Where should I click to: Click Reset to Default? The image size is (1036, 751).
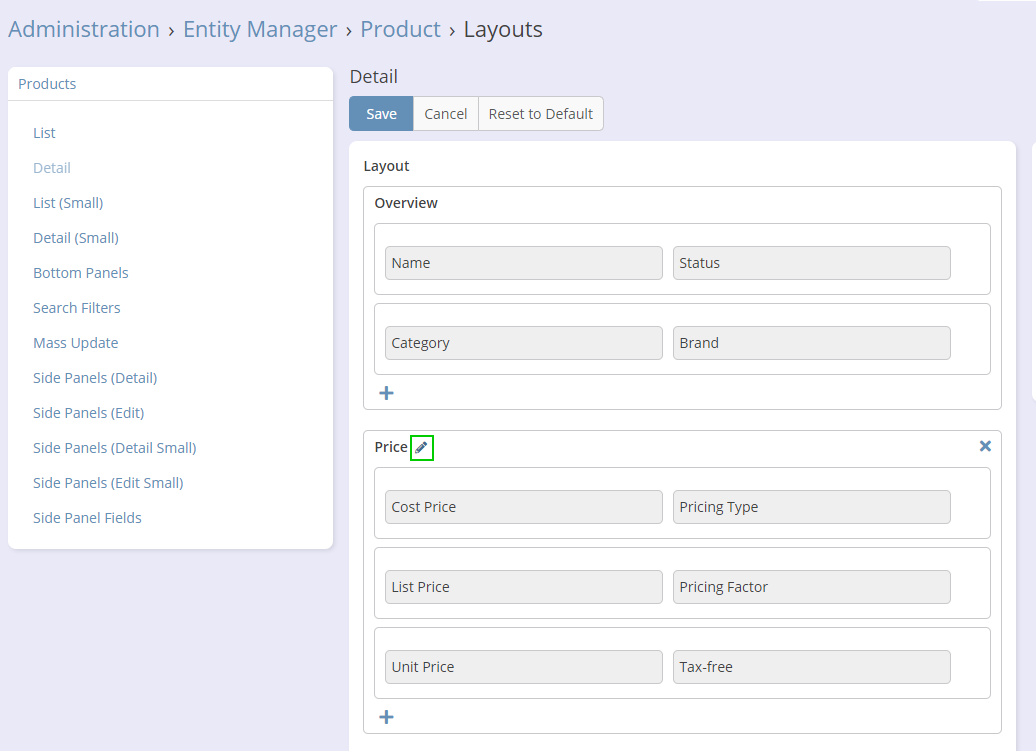[540, 114]
